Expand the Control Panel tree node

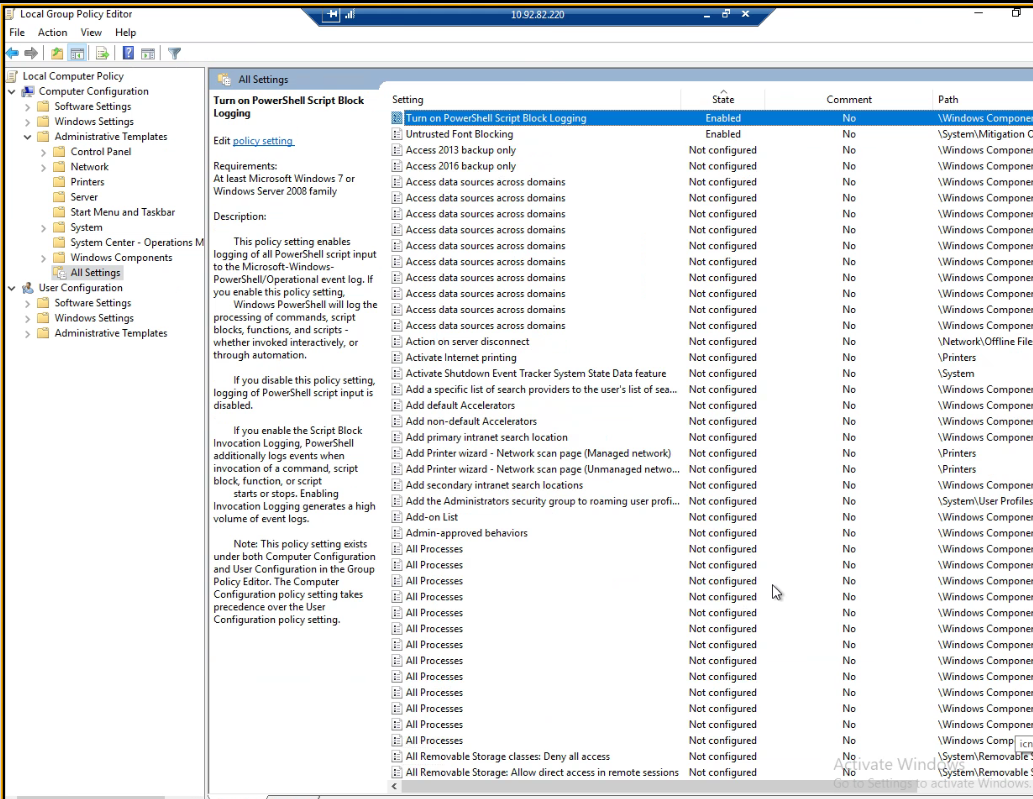[42, 151]
